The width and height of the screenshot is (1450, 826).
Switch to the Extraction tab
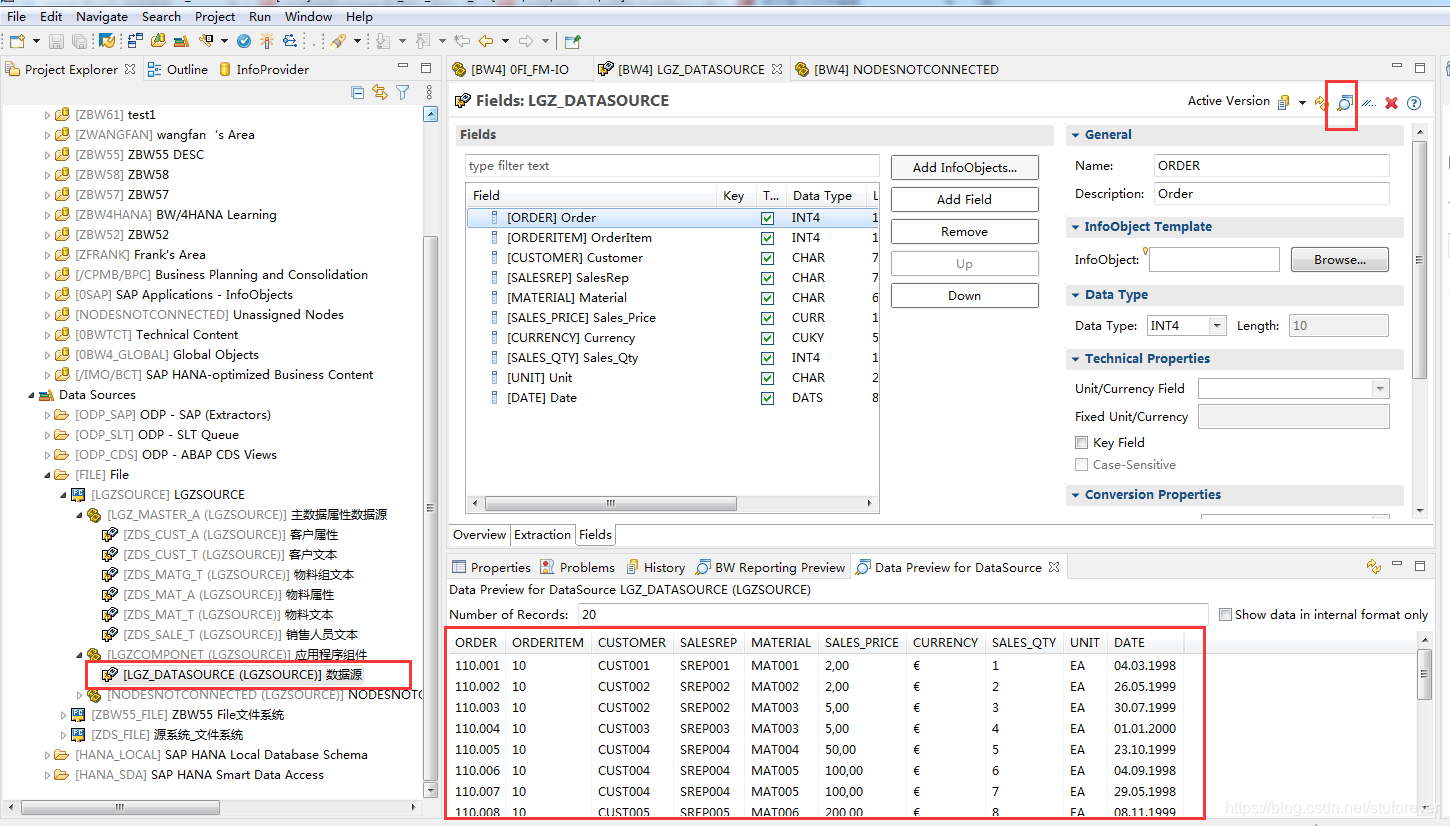tap(542, 535)
